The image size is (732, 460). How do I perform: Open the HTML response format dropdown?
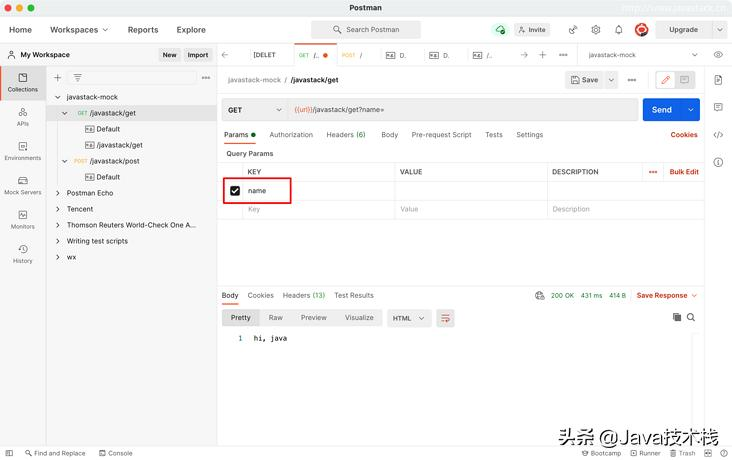click(409, 318)
